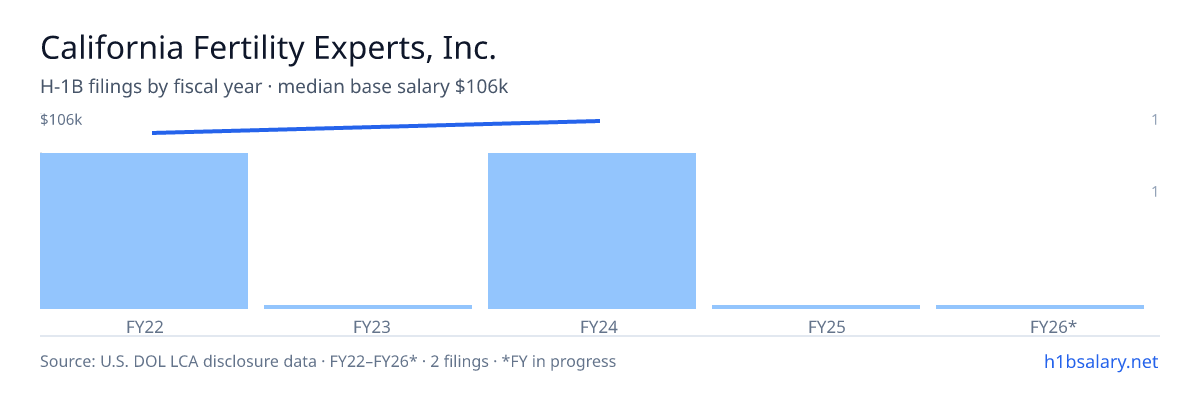The width and height of the screenshot is (1200, 400).
Task: Click the small FY23 bar
Action: coord(368,307)
